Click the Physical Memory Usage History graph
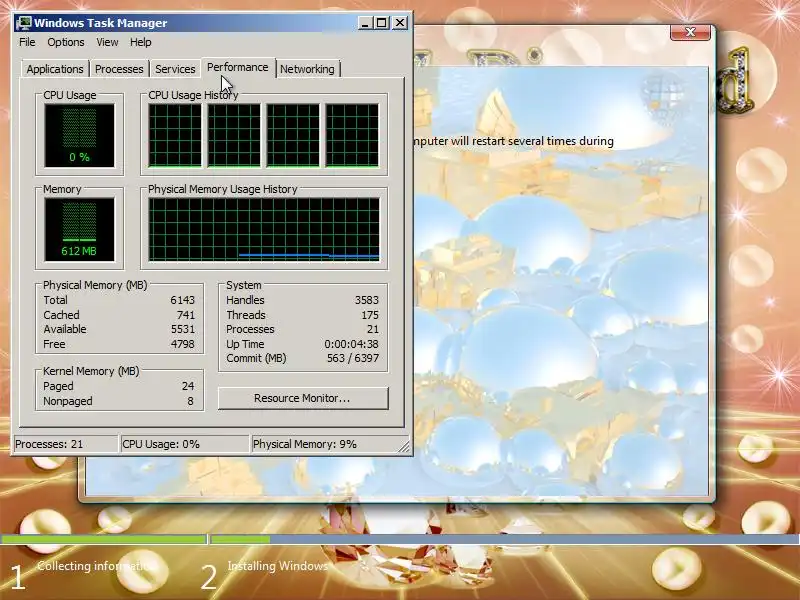Viewport: 800px width, 600px height. (264, 230)
